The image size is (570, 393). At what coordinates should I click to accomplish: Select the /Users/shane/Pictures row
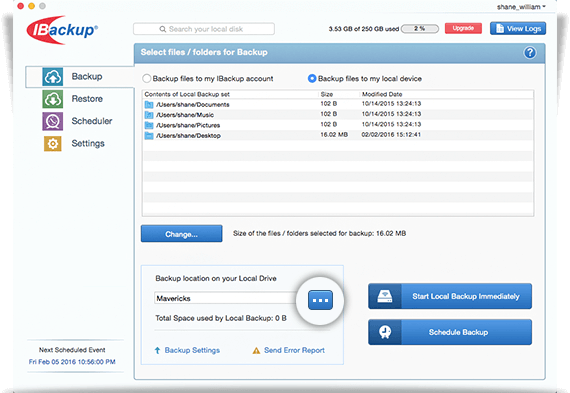(x=338, y=125)
